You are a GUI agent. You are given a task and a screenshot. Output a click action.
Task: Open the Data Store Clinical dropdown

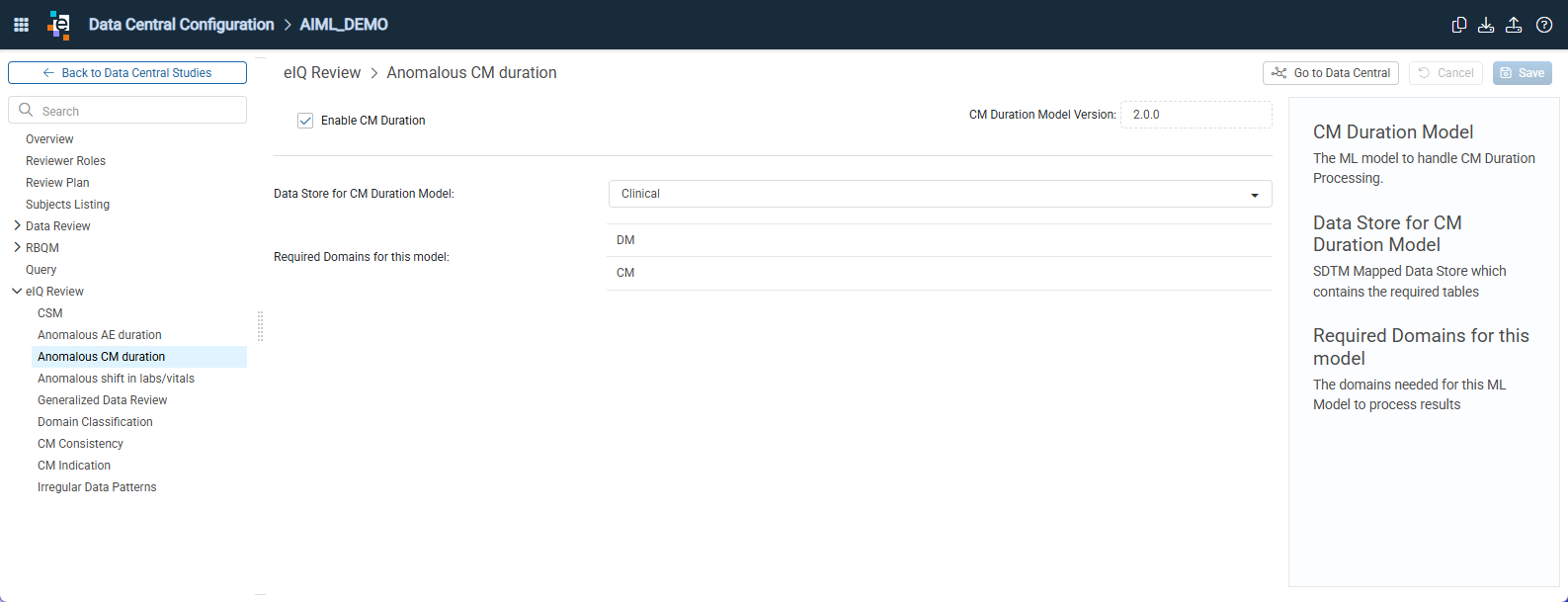click(x=940, y=194)
